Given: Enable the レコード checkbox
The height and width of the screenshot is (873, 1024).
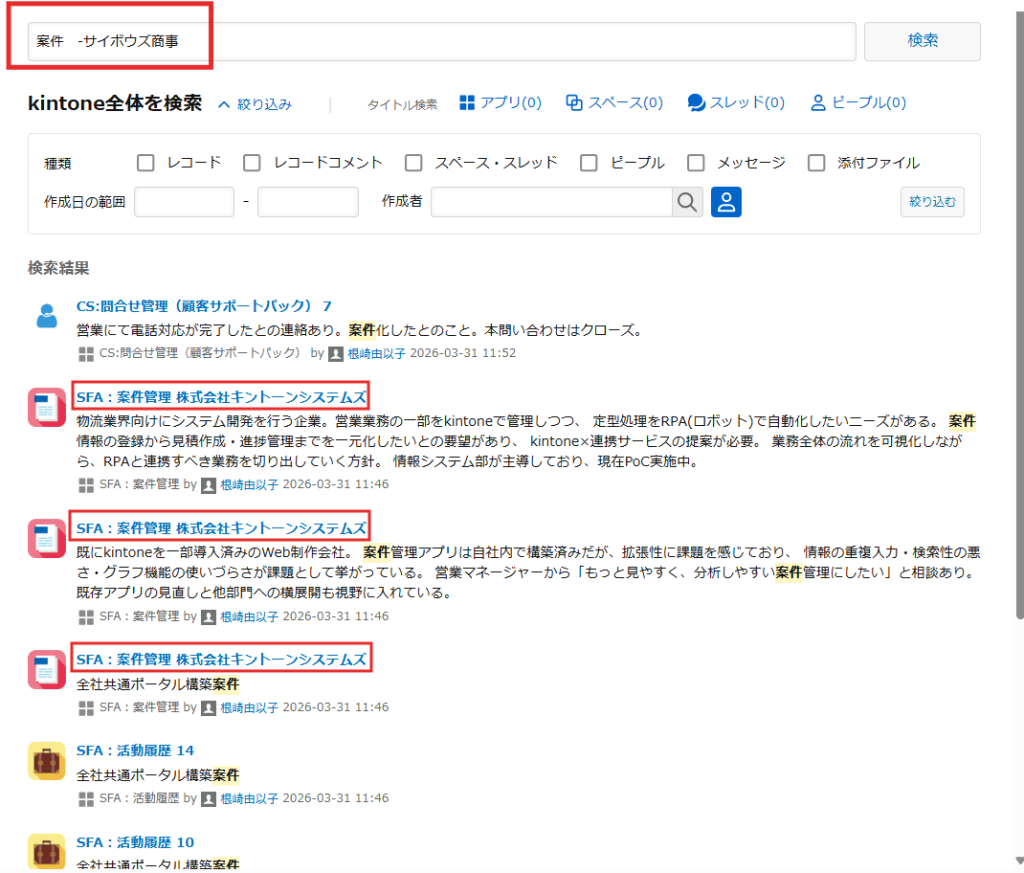Looking at the screenshot, I should click(146, 162).
